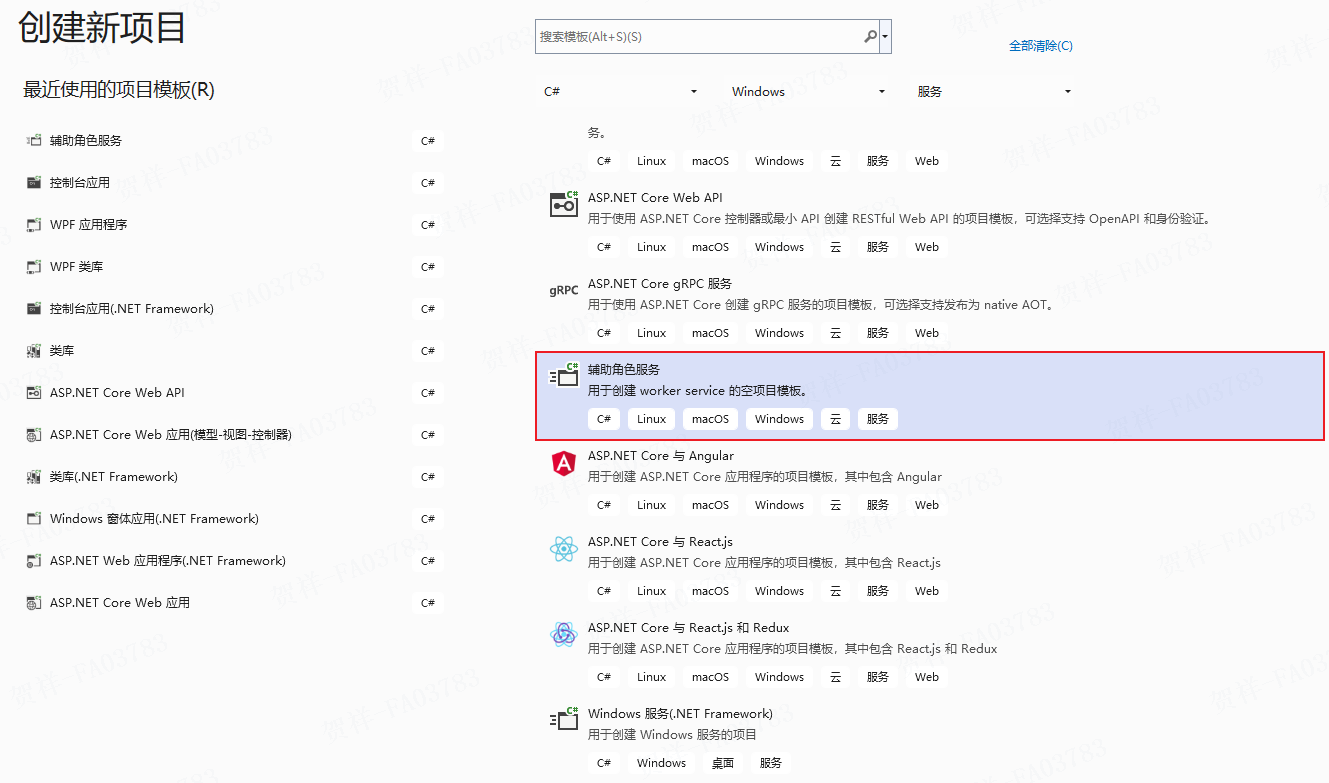Click the search magnifier icon
The height and width of the screenshot is (783, 1329).
868,36
